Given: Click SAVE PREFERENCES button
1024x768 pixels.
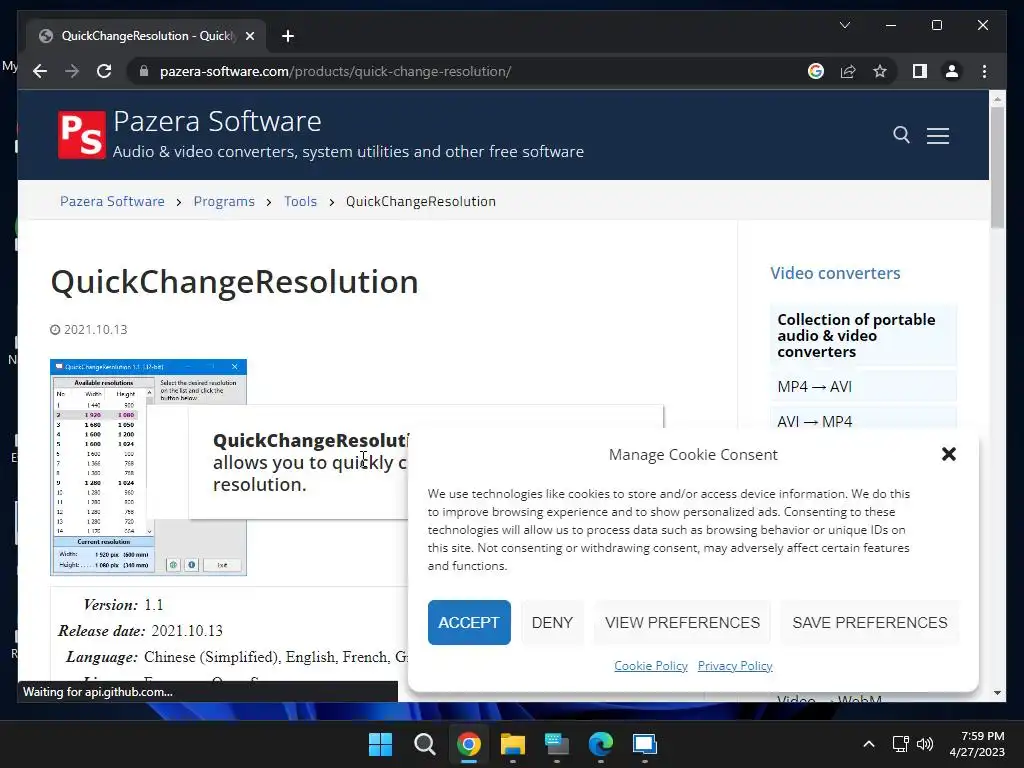Looking at the screenshot, I should [870, 622].
